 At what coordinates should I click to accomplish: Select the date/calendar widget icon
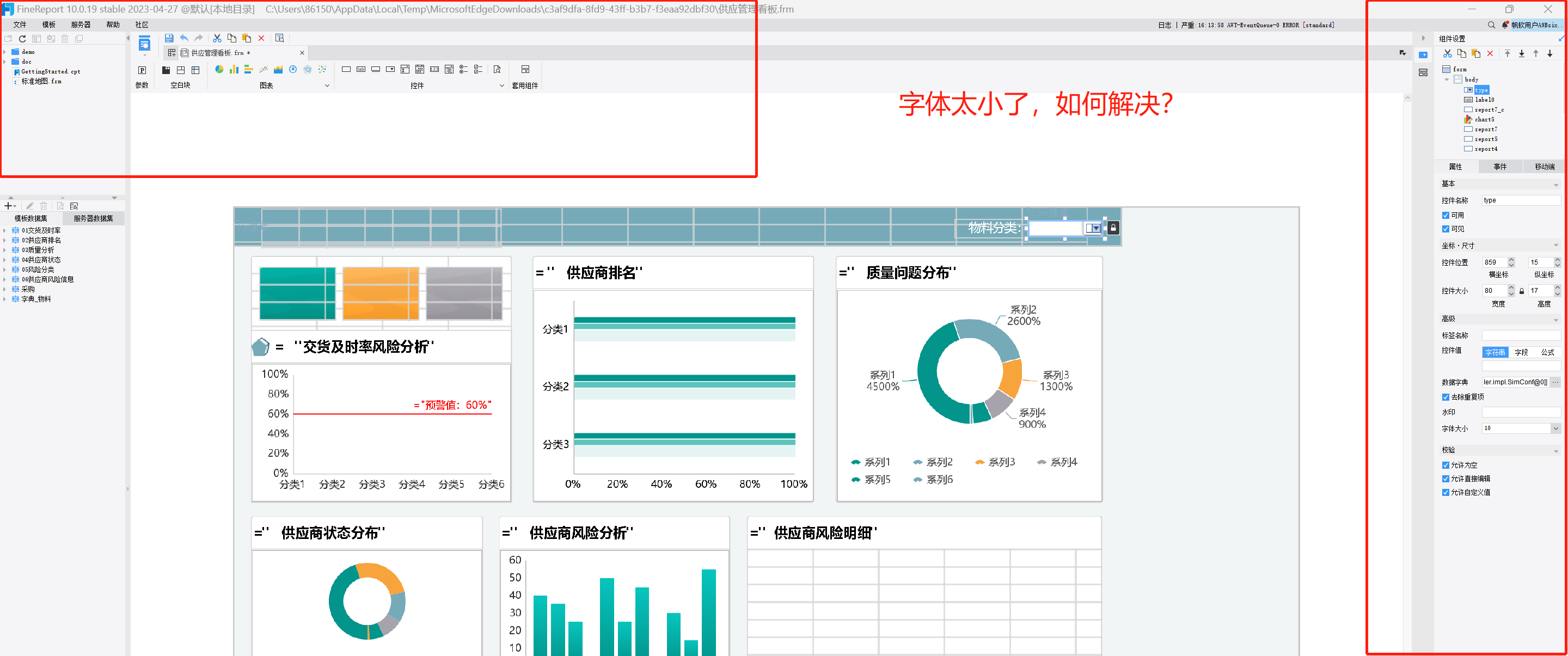tap(419, 69)
